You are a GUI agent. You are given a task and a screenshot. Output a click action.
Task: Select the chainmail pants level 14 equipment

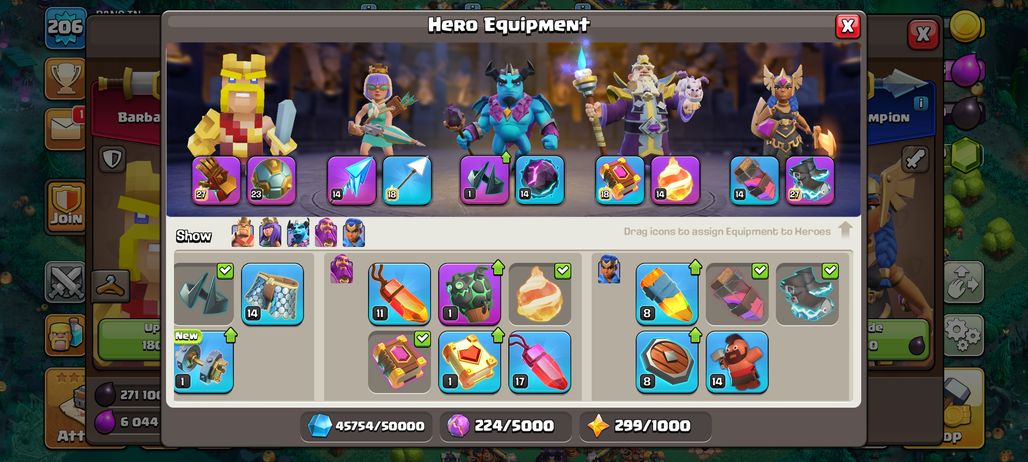273,294
